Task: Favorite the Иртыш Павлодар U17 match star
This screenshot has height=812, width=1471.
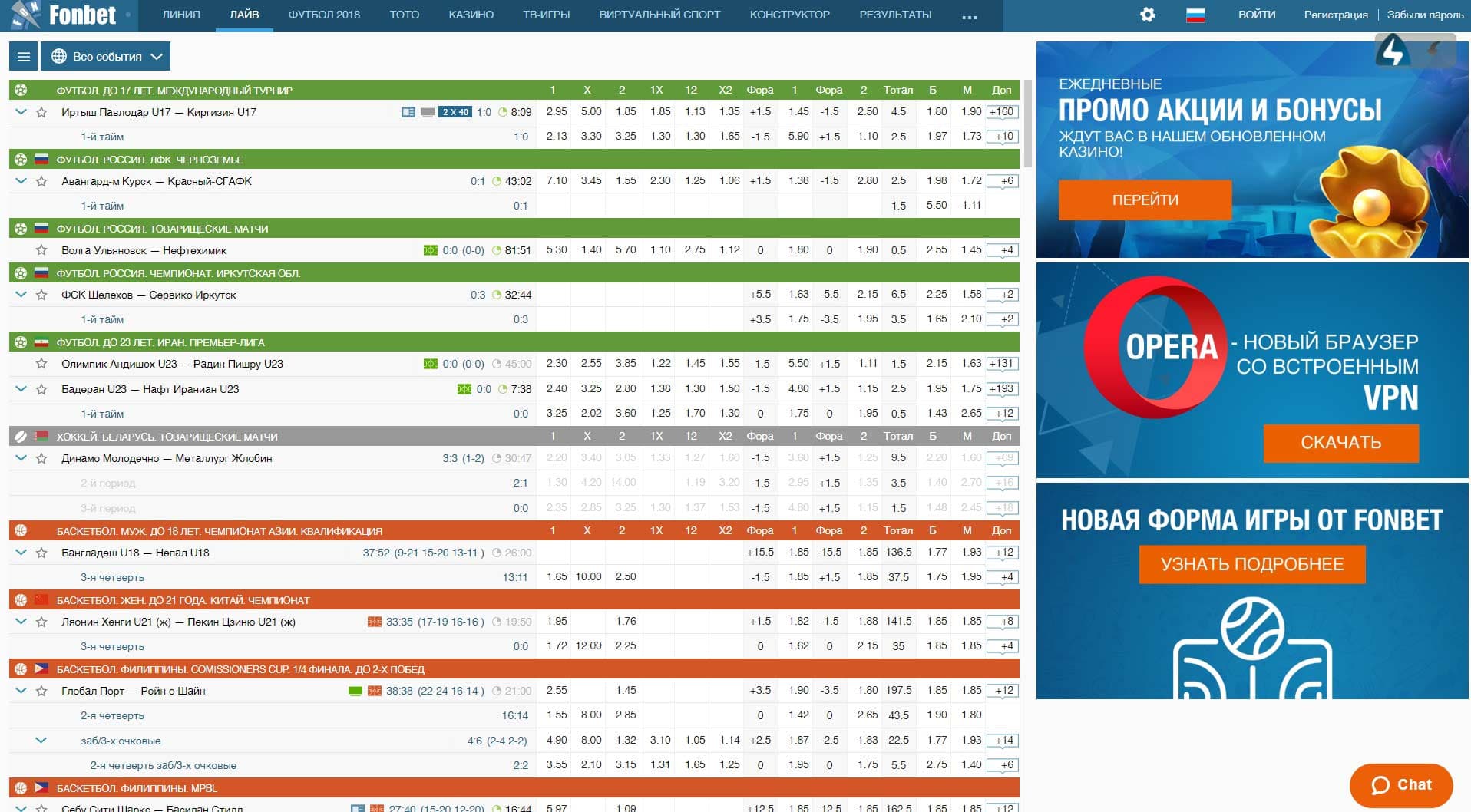Action: click(41, 112)
